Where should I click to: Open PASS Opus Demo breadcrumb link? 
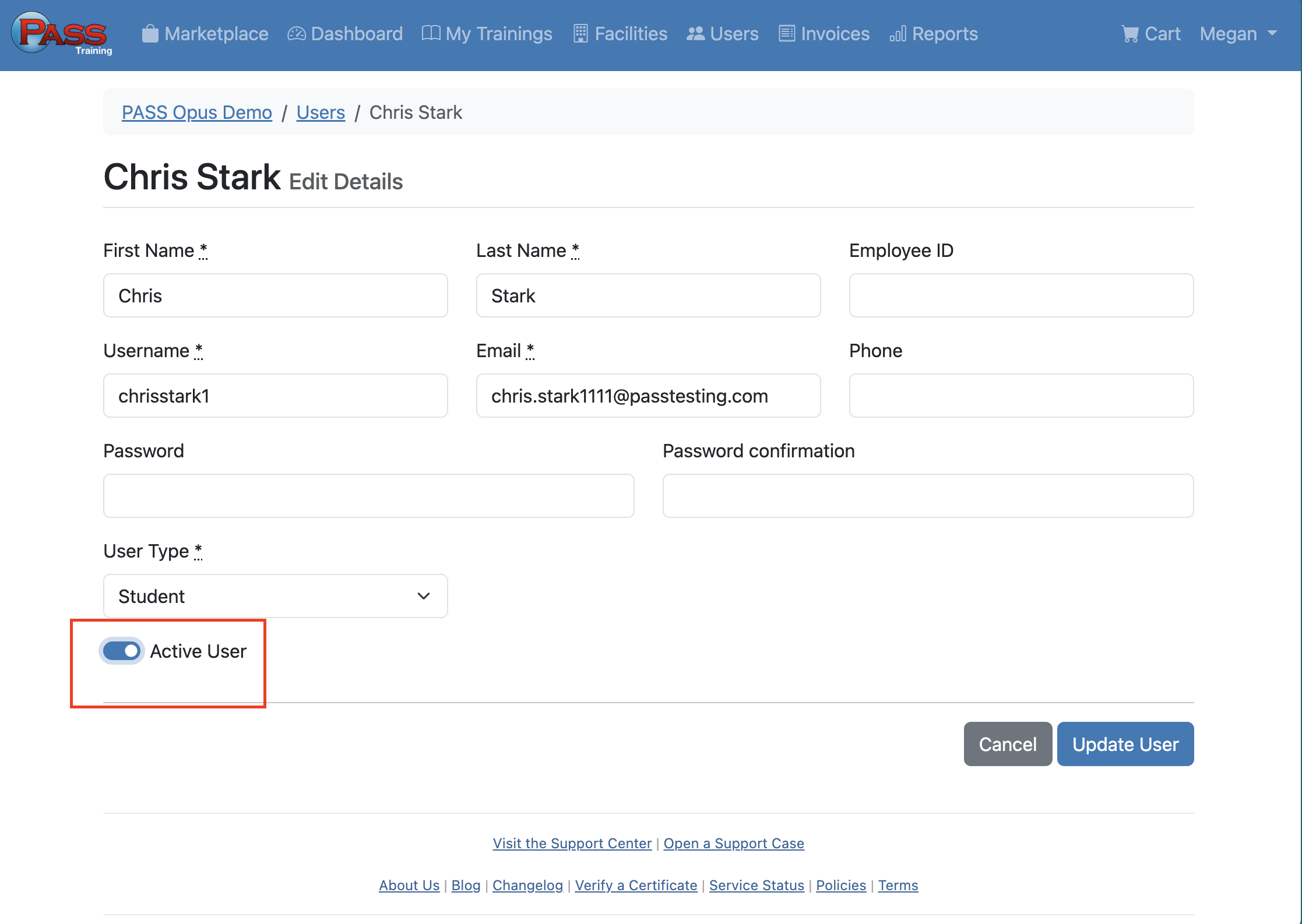point(196,112)
